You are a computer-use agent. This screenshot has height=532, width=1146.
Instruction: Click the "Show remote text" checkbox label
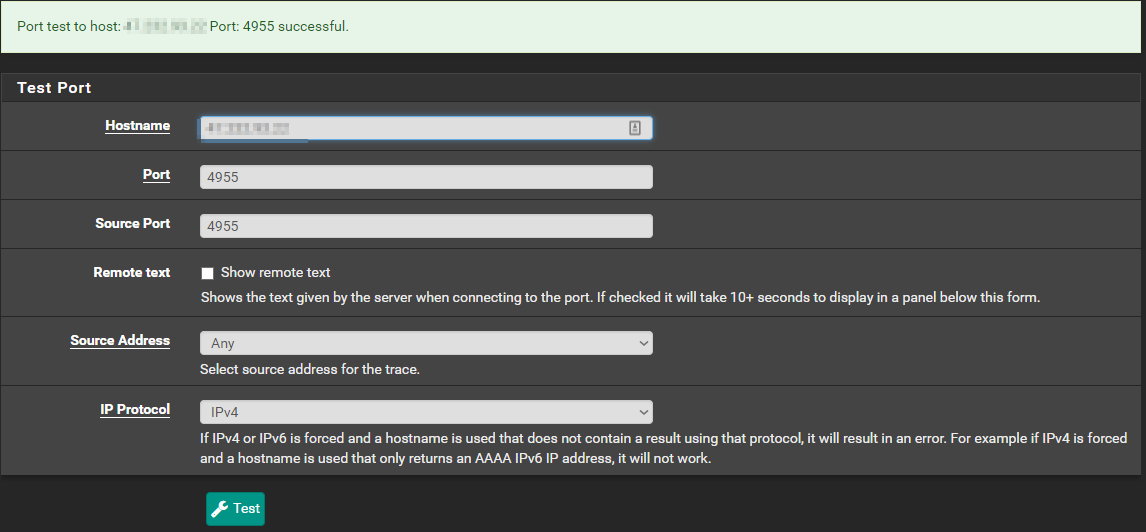pos(275,272)
